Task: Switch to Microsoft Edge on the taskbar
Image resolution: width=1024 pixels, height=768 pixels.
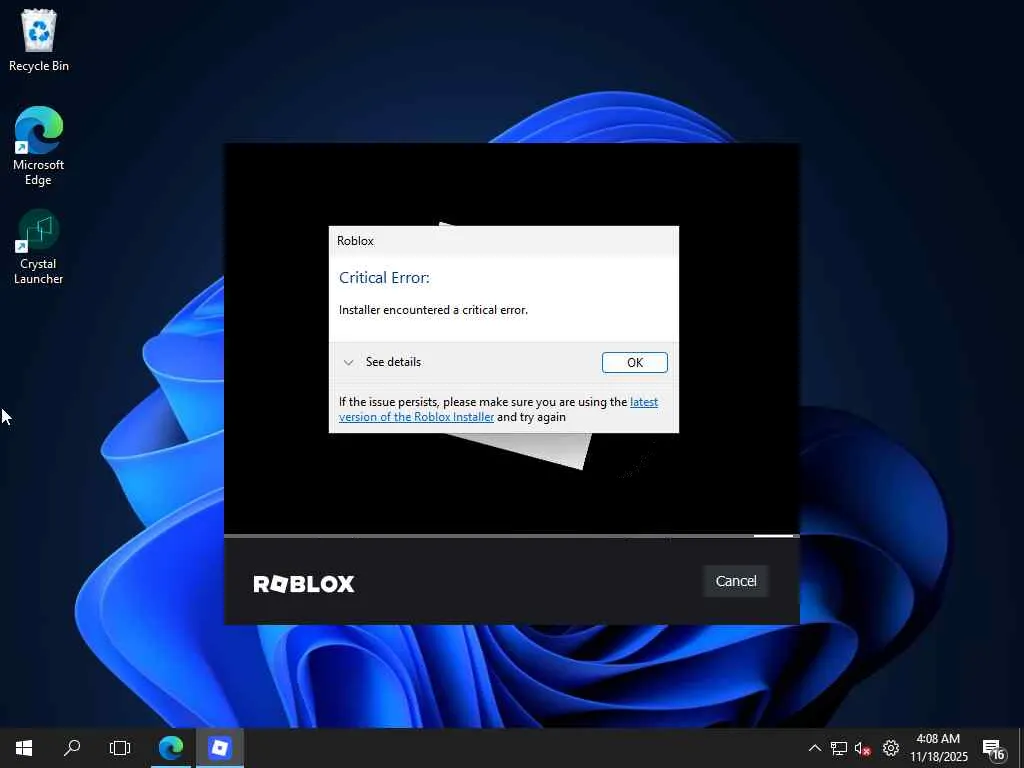Action: [x=171, y=748]
